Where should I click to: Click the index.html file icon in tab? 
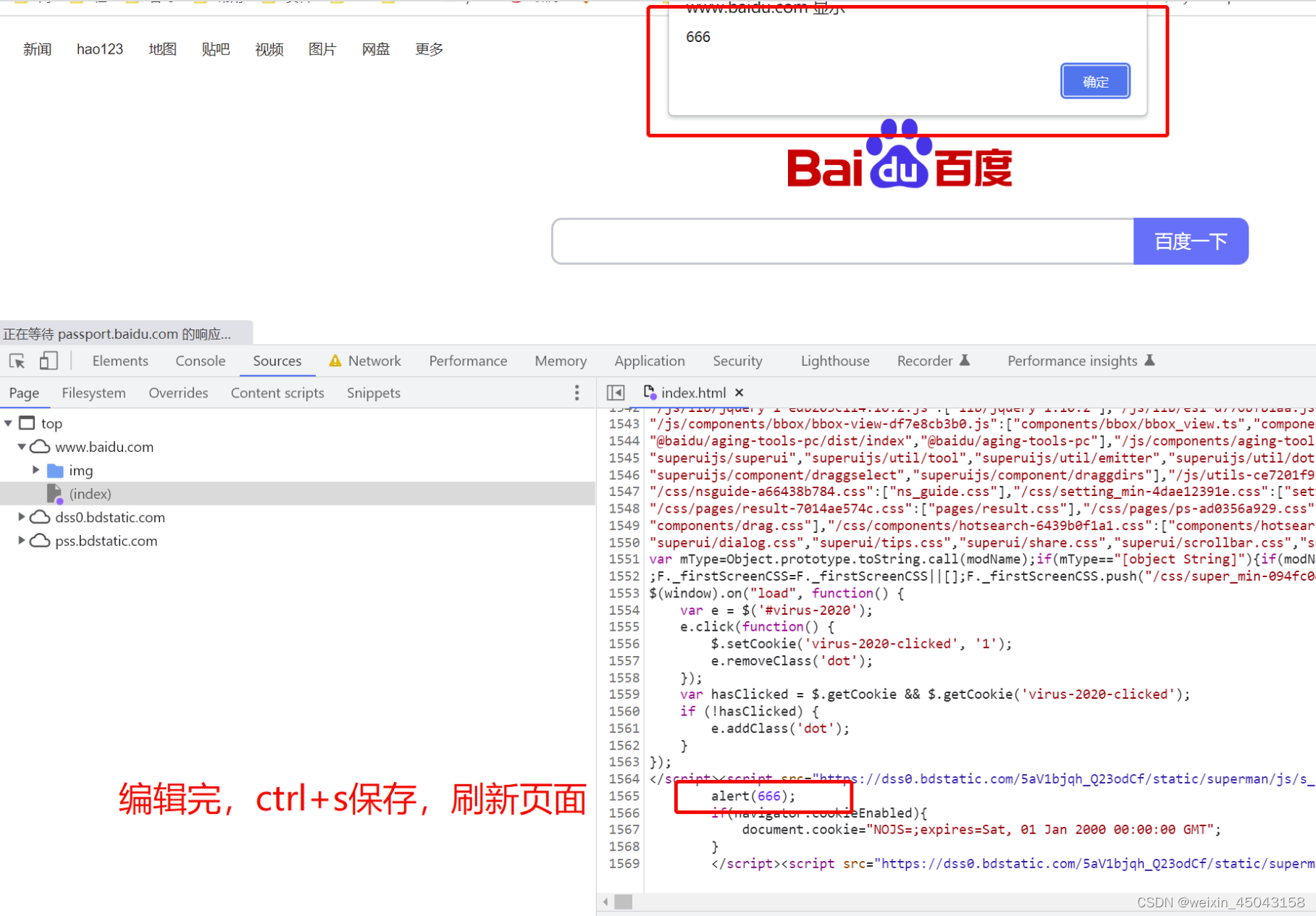click(x=649, y=392)
